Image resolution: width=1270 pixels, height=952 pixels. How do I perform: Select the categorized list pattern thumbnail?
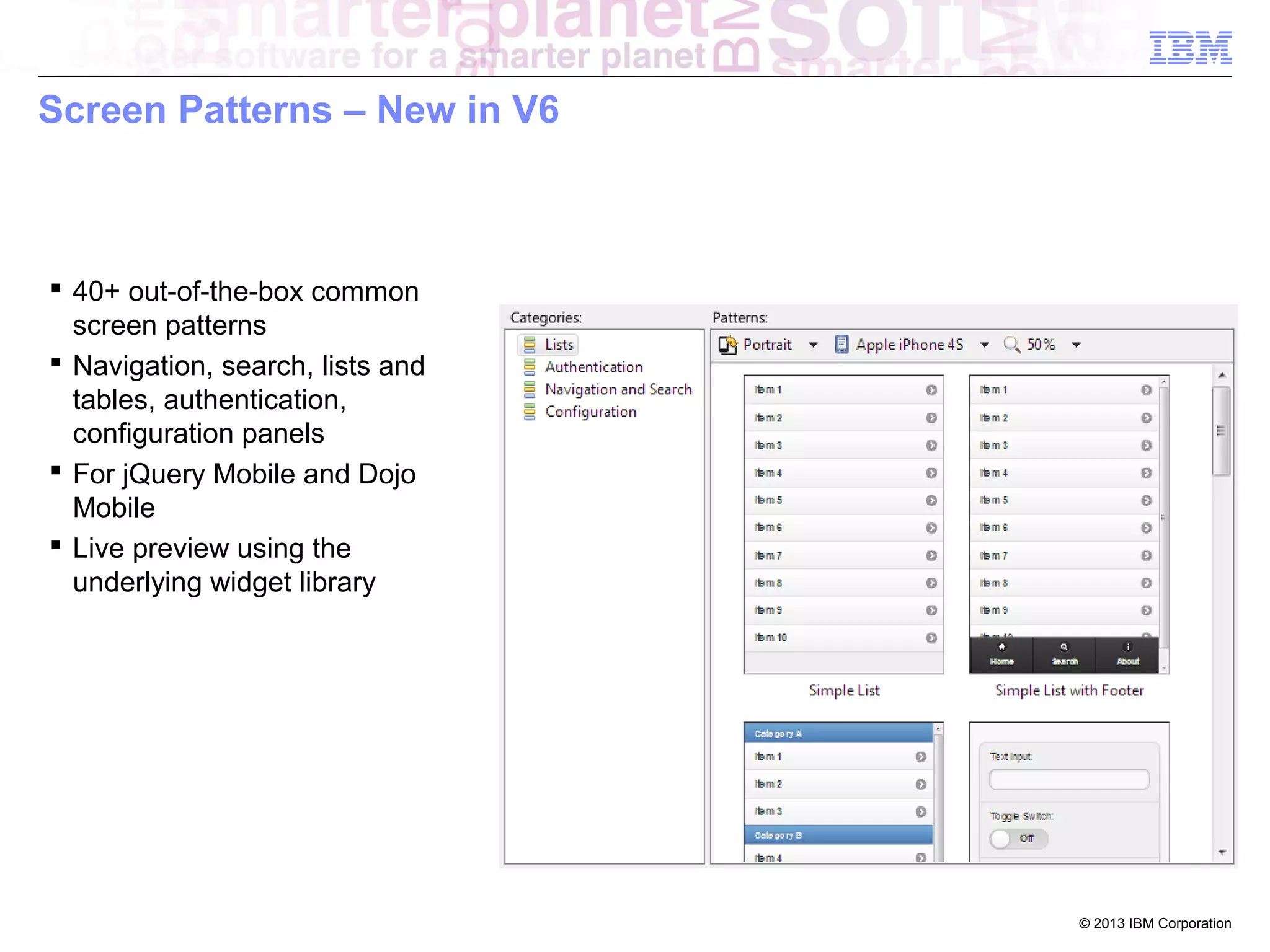(x=844, y=792)
